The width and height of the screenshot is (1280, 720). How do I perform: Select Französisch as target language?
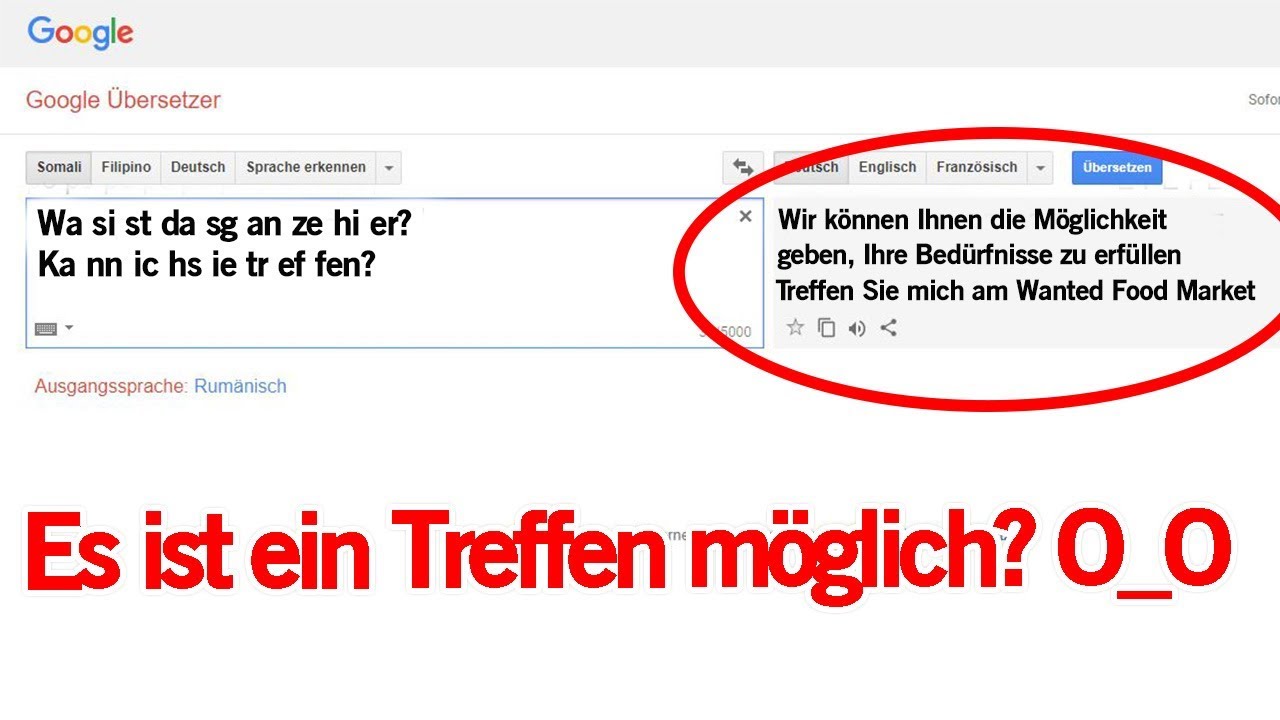(977, 167)
